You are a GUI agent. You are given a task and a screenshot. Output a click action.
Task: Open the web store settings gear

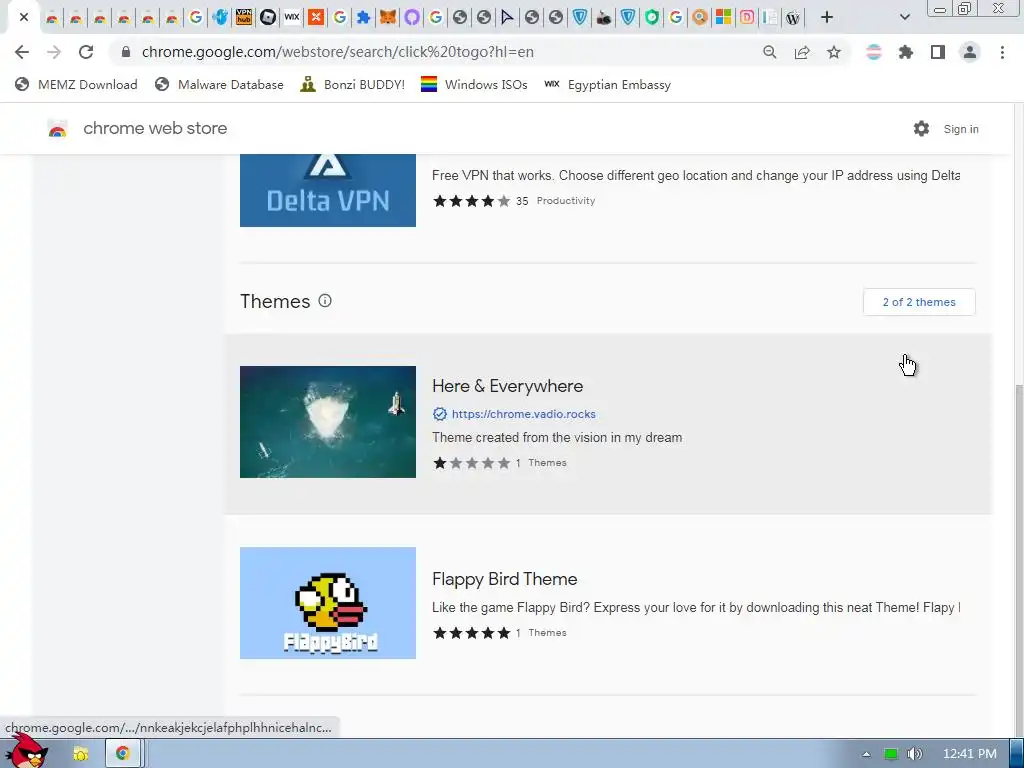click(x=921, y=129)
